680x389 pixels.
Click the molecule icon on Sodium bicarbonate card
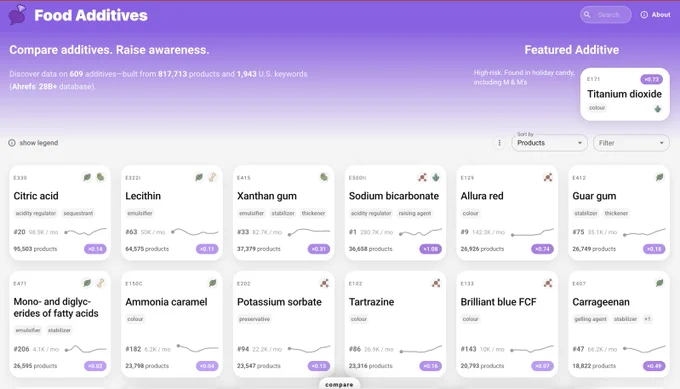pos(422,177)
